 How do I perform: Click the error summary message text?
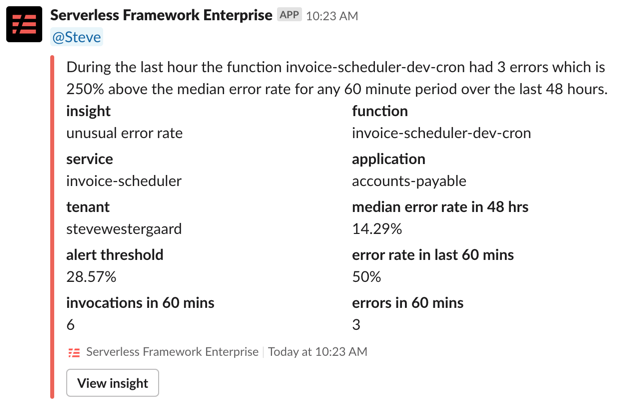[x=336, y=78]
